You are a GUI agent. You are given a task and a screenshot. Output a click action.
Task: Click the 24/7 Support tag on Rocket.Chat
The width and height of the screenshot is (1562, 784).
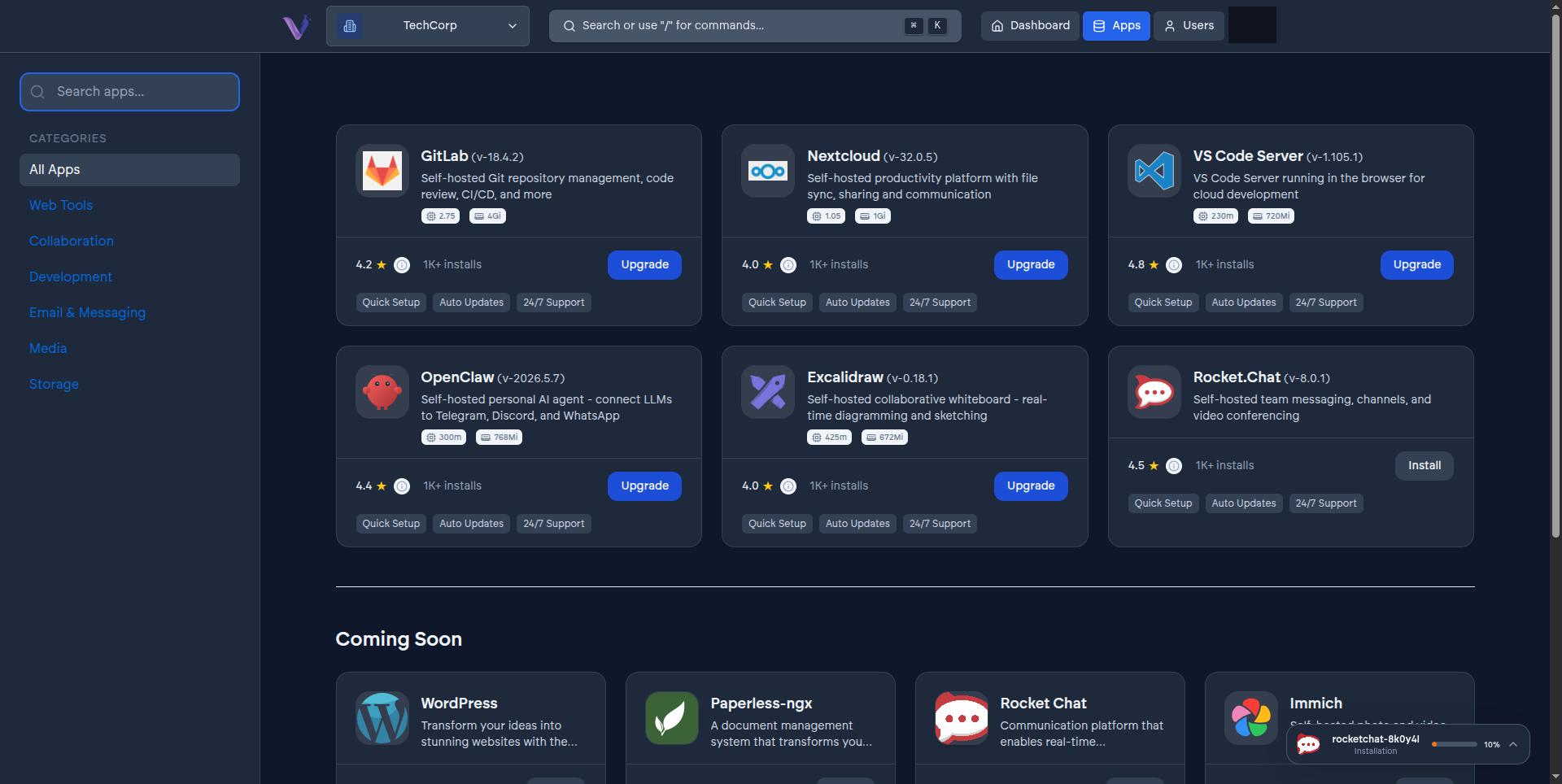[1326, 503]
